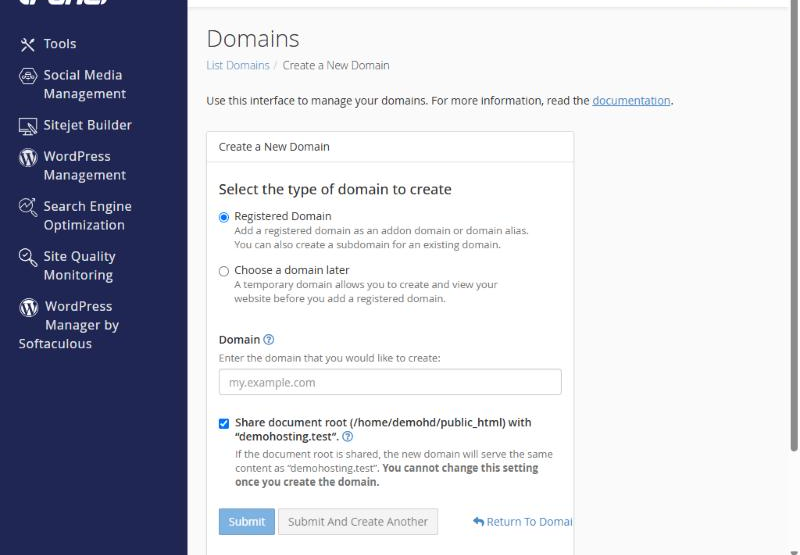Open WordPress Manager by Softaculous entry
This screenshot has height=555, width=800.
click(69, 325)
